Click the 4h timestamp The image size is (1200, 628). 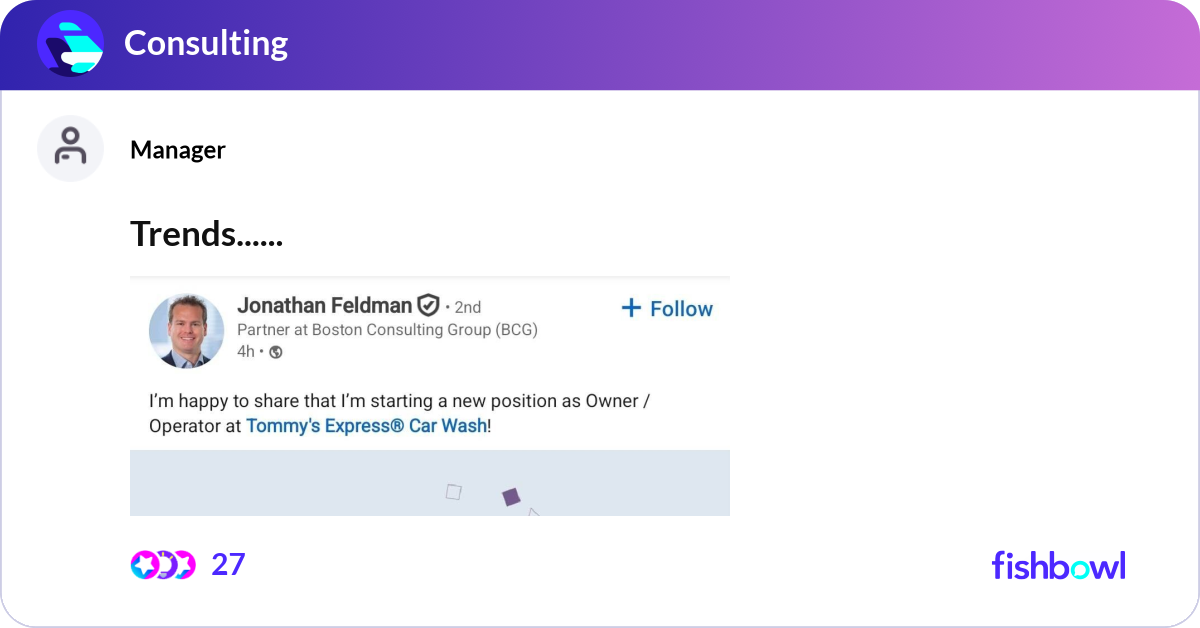(246, 352)
